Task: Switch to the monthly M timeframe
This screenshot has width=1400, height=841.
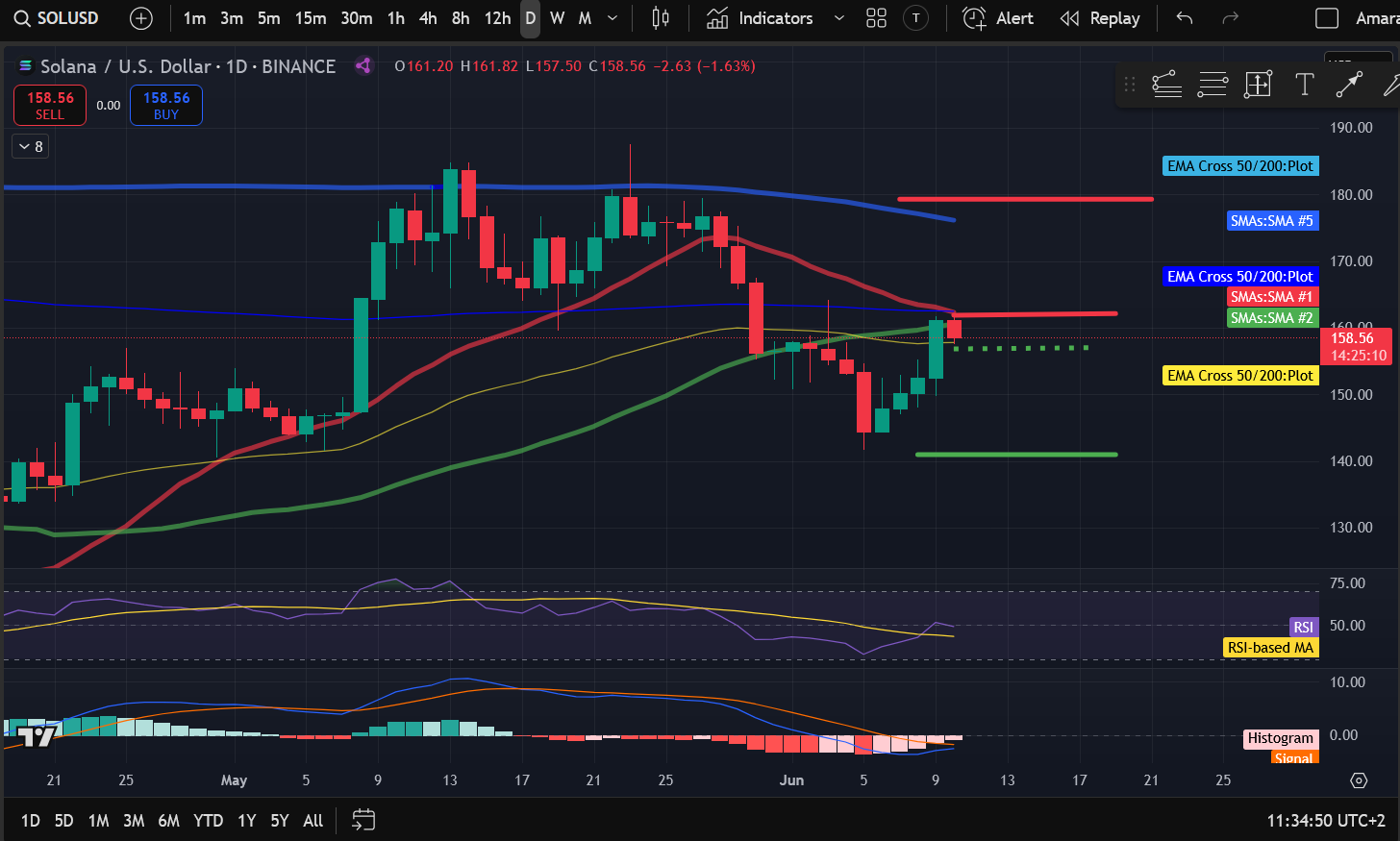Action: tap(585, 18)
